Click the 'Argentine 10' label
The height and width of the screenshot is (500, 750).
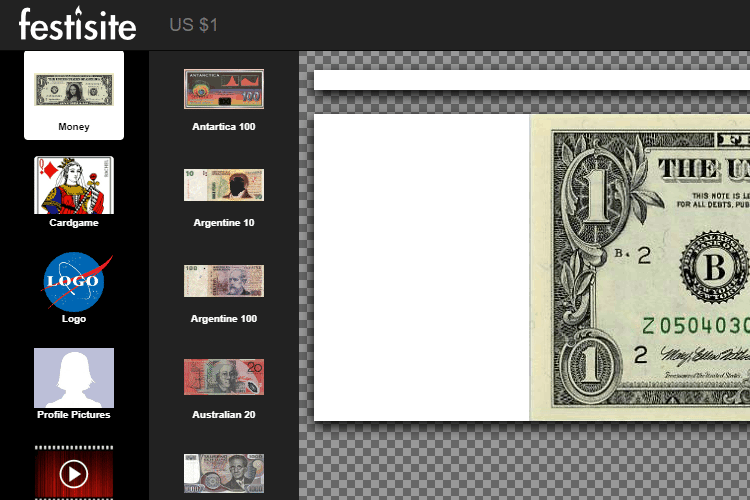pyautogui.click(x=224, y=222)
